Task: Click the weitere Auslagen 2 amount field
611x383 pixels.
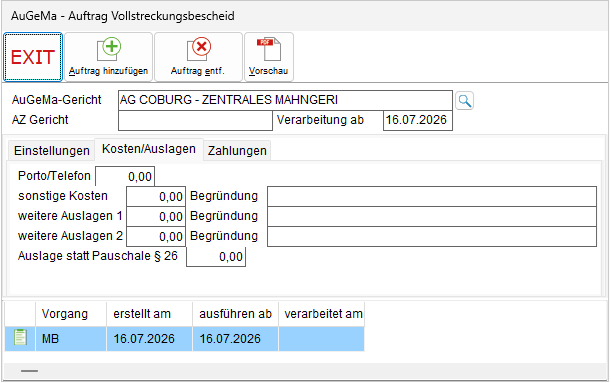Action: [x=156, y=237]
